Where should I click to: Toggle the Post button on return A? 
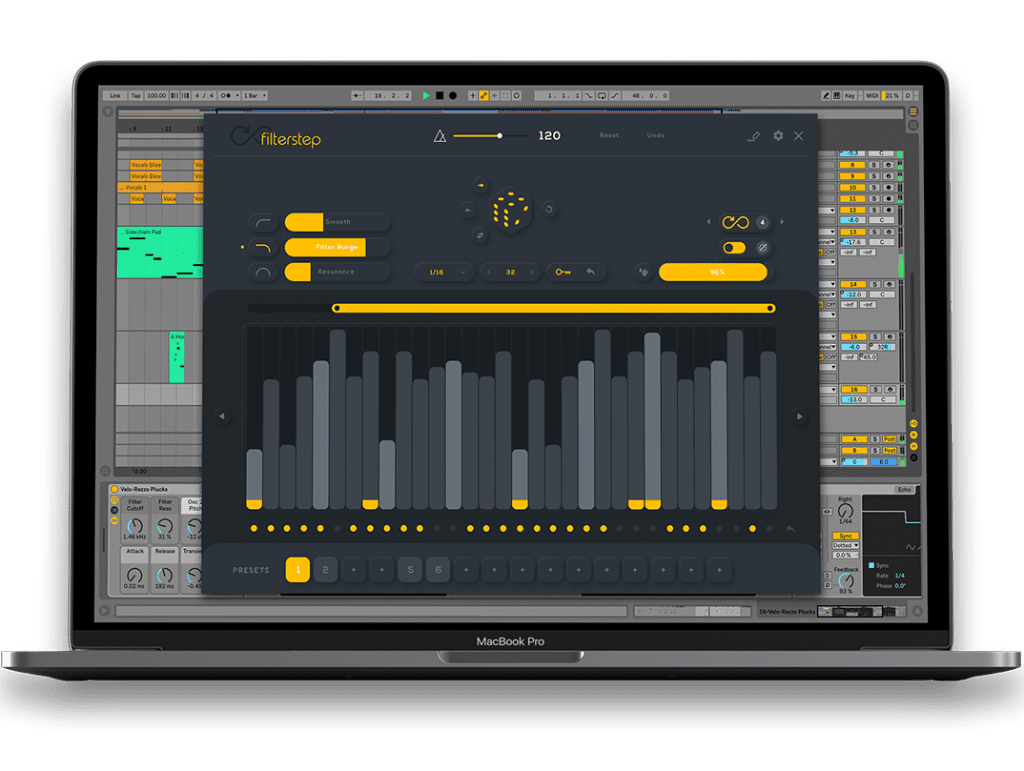(x=889, y=439)
